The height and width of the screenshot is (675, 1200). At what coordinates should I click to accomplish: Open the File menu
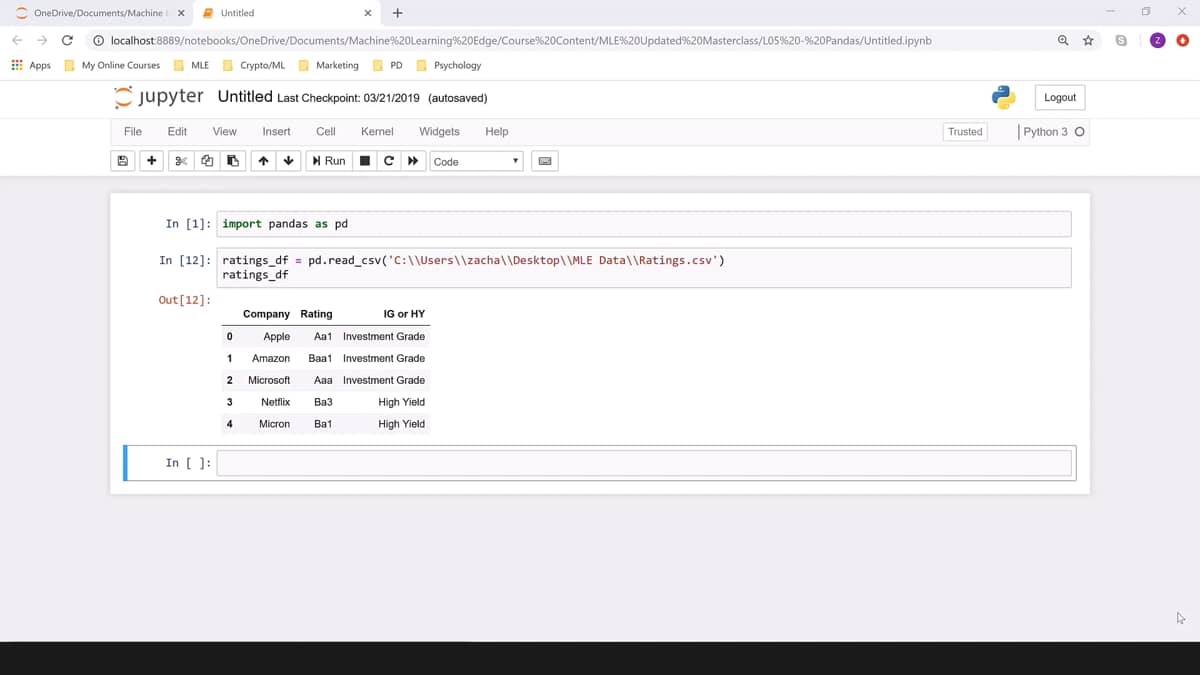tap(132, 131)
